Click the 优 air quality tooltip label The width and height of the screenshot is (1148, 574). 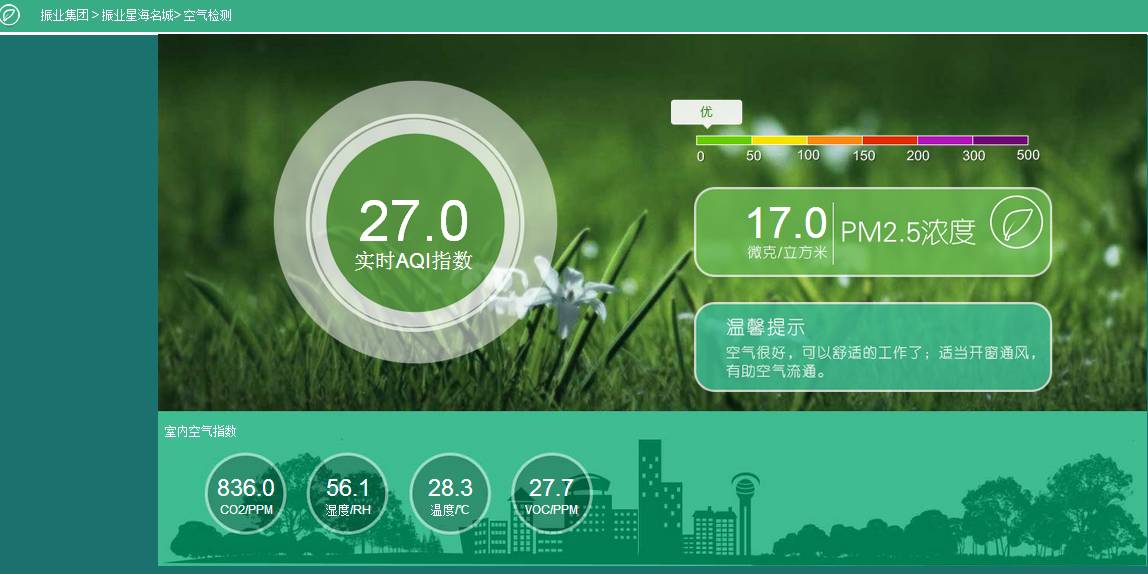click(707, 112)
